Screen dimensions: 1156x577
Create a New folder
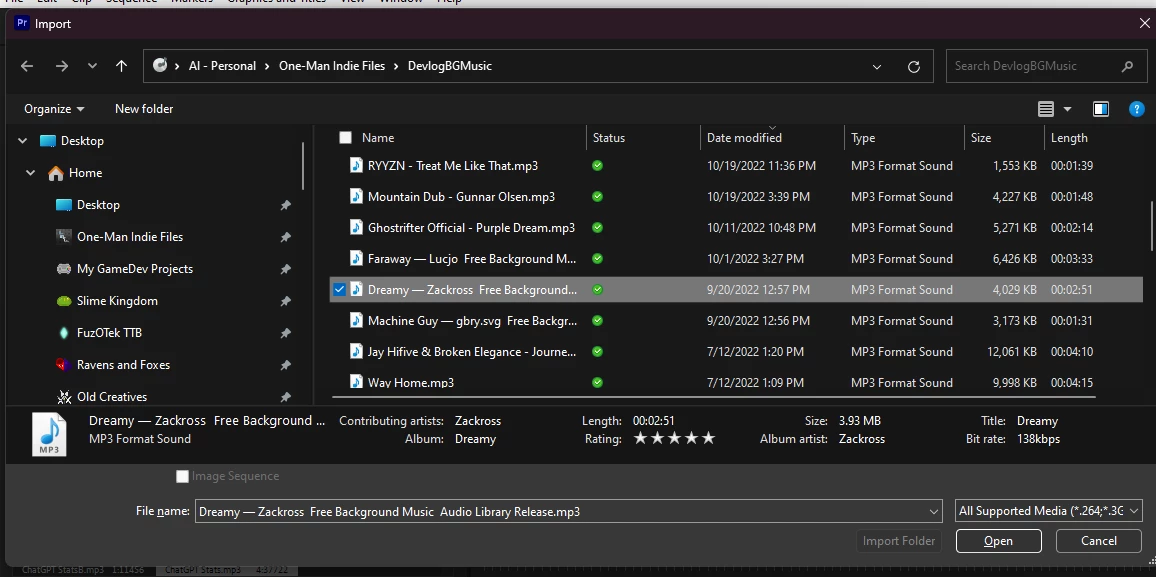click(x=144, y=109)
